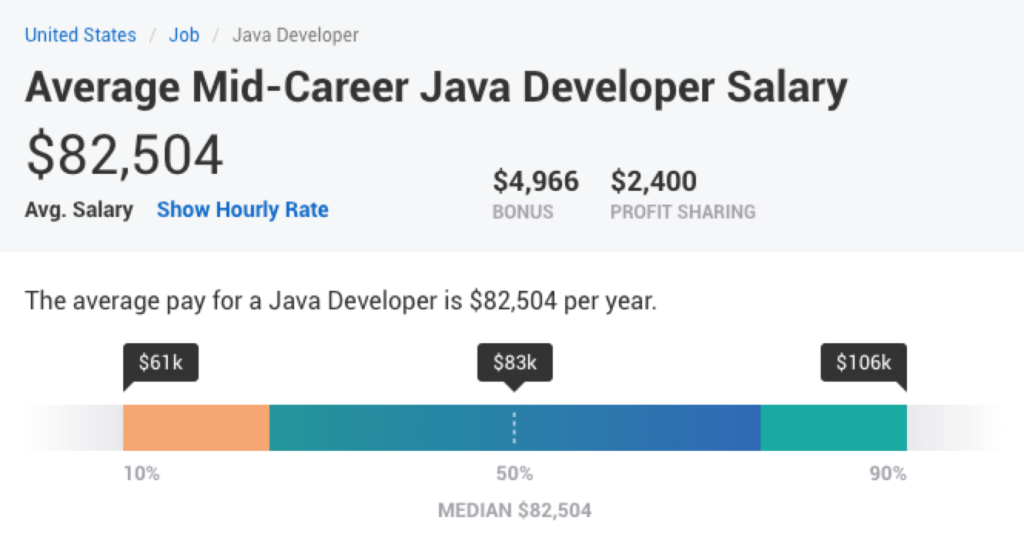Click the $2,400 profit sharing amount
The image size is (1024, 554).
[654, 182]
